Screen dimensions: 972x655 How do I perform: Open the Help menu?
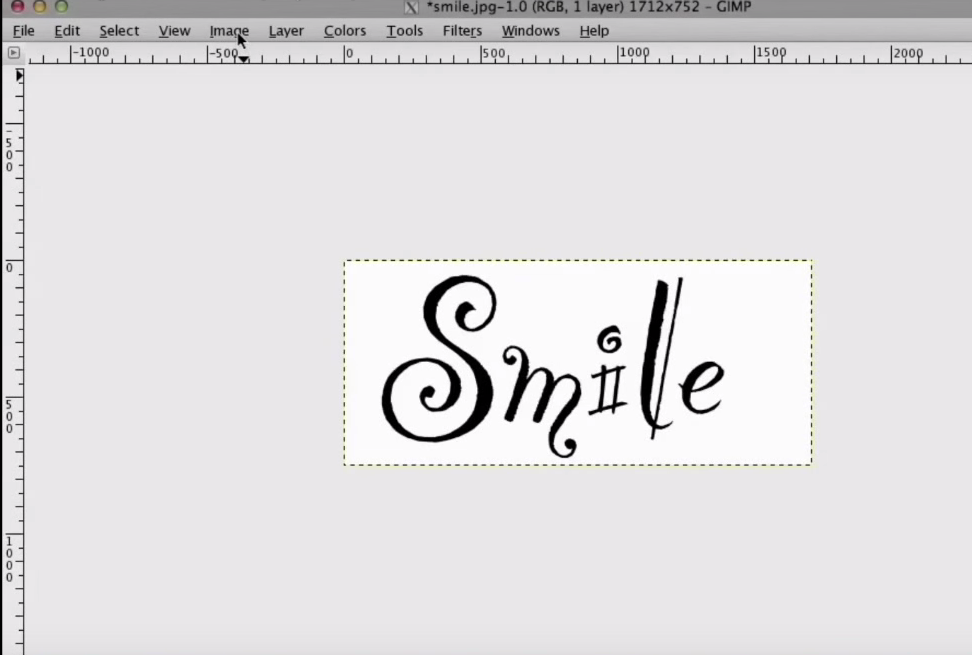click(593, 31)
